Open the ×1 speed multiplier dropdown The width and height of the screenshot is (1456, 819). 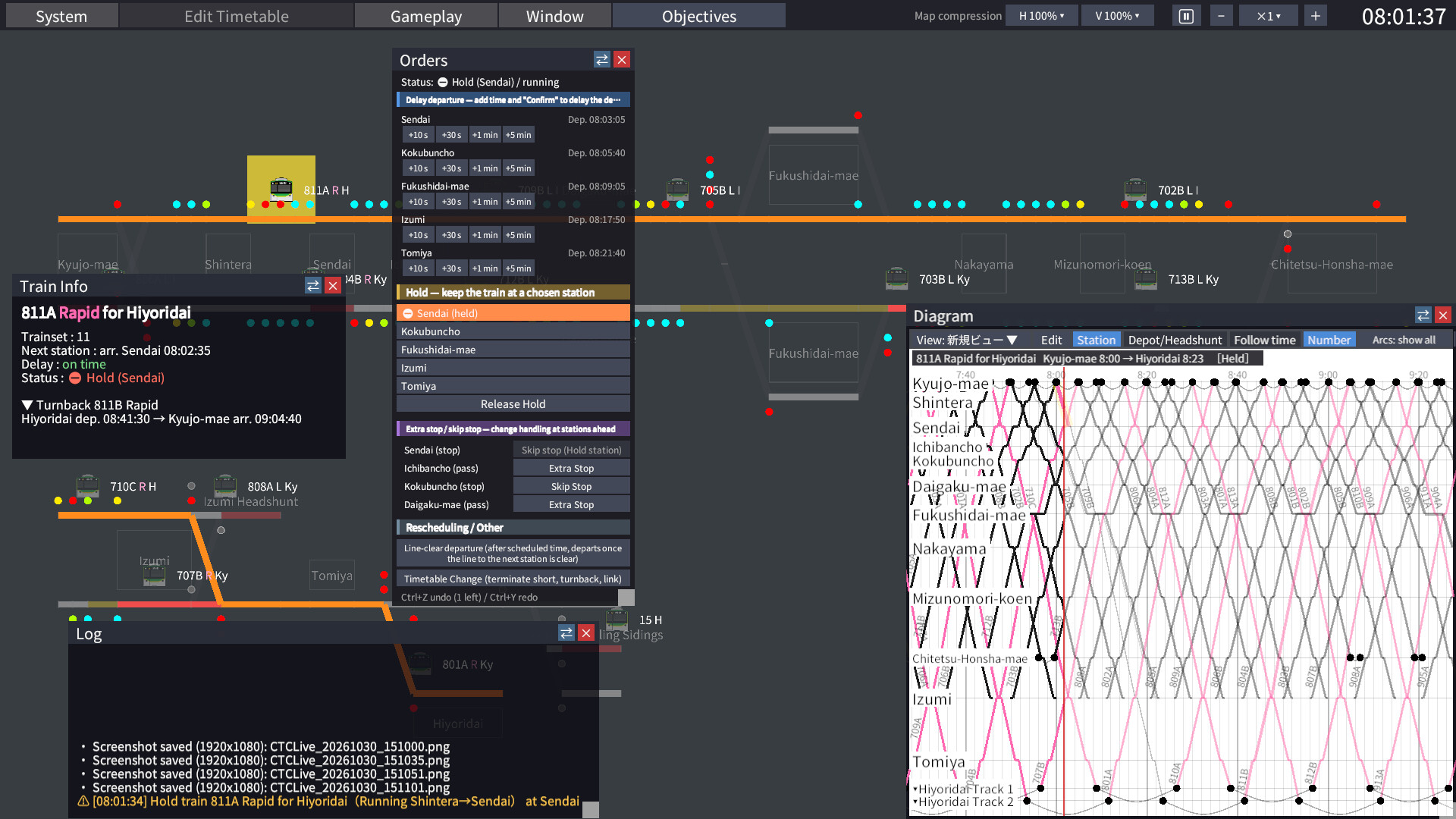pos(1269,16)
